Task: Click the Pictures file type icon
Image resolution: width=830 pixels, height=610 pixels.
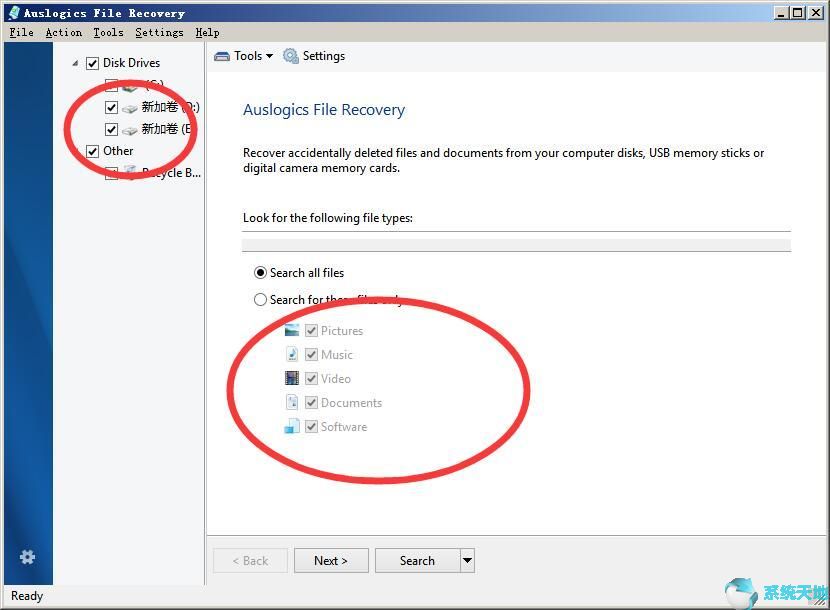Action: (x=291, y=330)
